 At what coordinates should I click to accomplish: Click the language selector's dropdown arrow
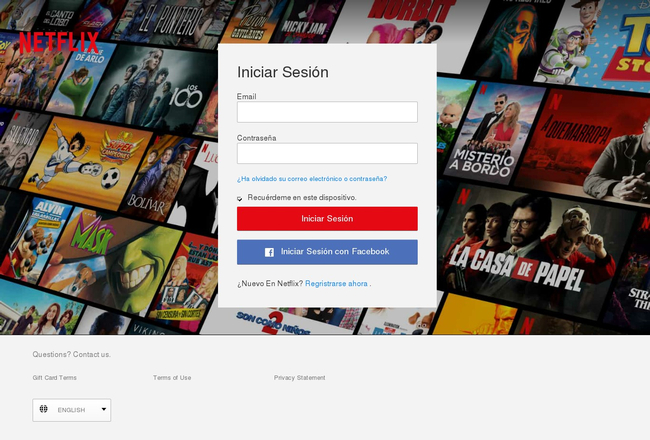click(104, 409)
